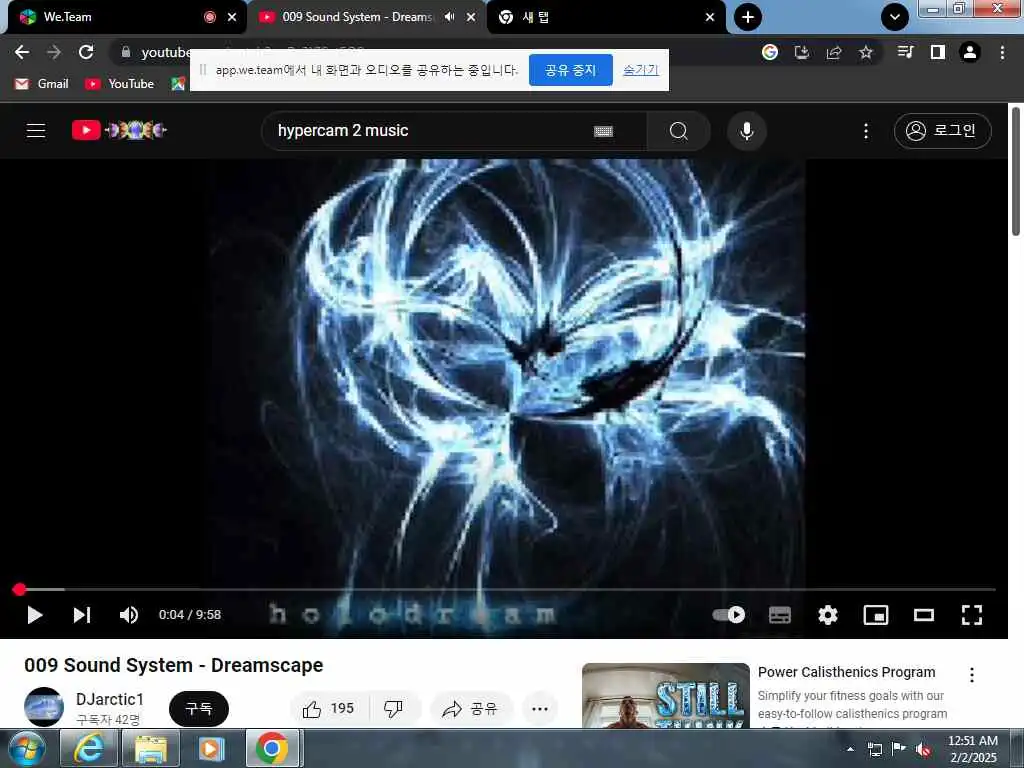1024x768 pixels.
Task: Click the red playhead scrubber dot
Action: (19, 589)
